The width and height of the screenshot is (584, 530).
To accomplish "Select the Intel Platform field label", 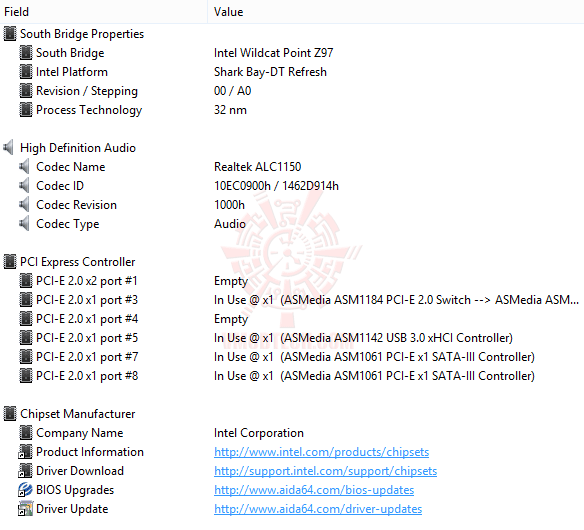I will [x=72, y=72].
